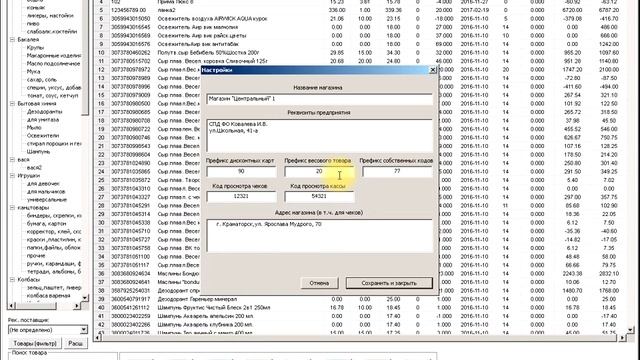640x360 pixels.
Task: Click the Отмена button in settings dialog
Action: click(319, 283)
